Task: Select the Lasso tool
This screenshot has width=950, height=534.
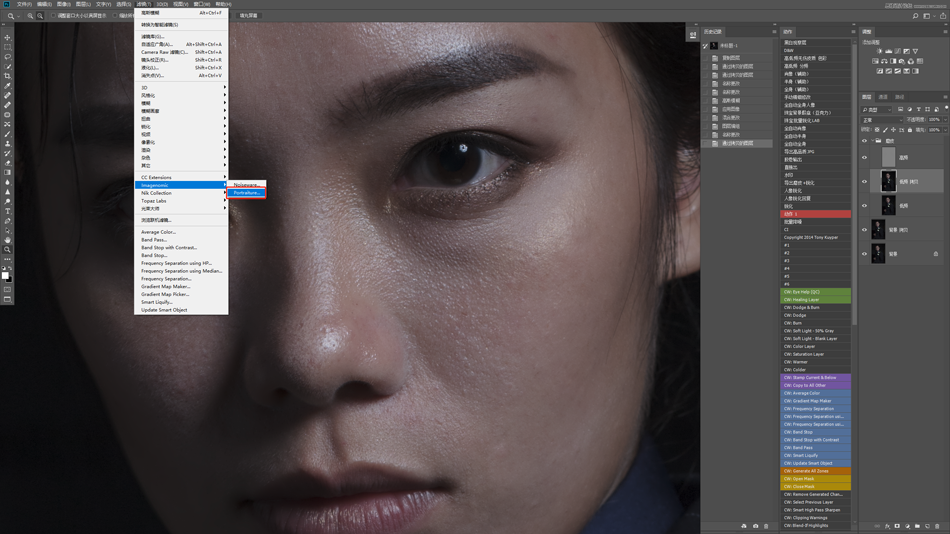Action: [x=7, y=56]
